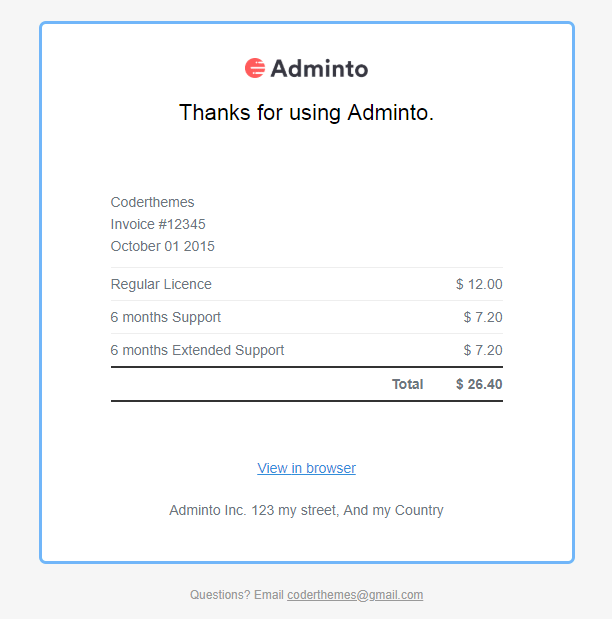Image resolution: width=612 pixels, height=619 pixels.
Task: Click the Questions? Email text
Action: (x=237, y=595)
